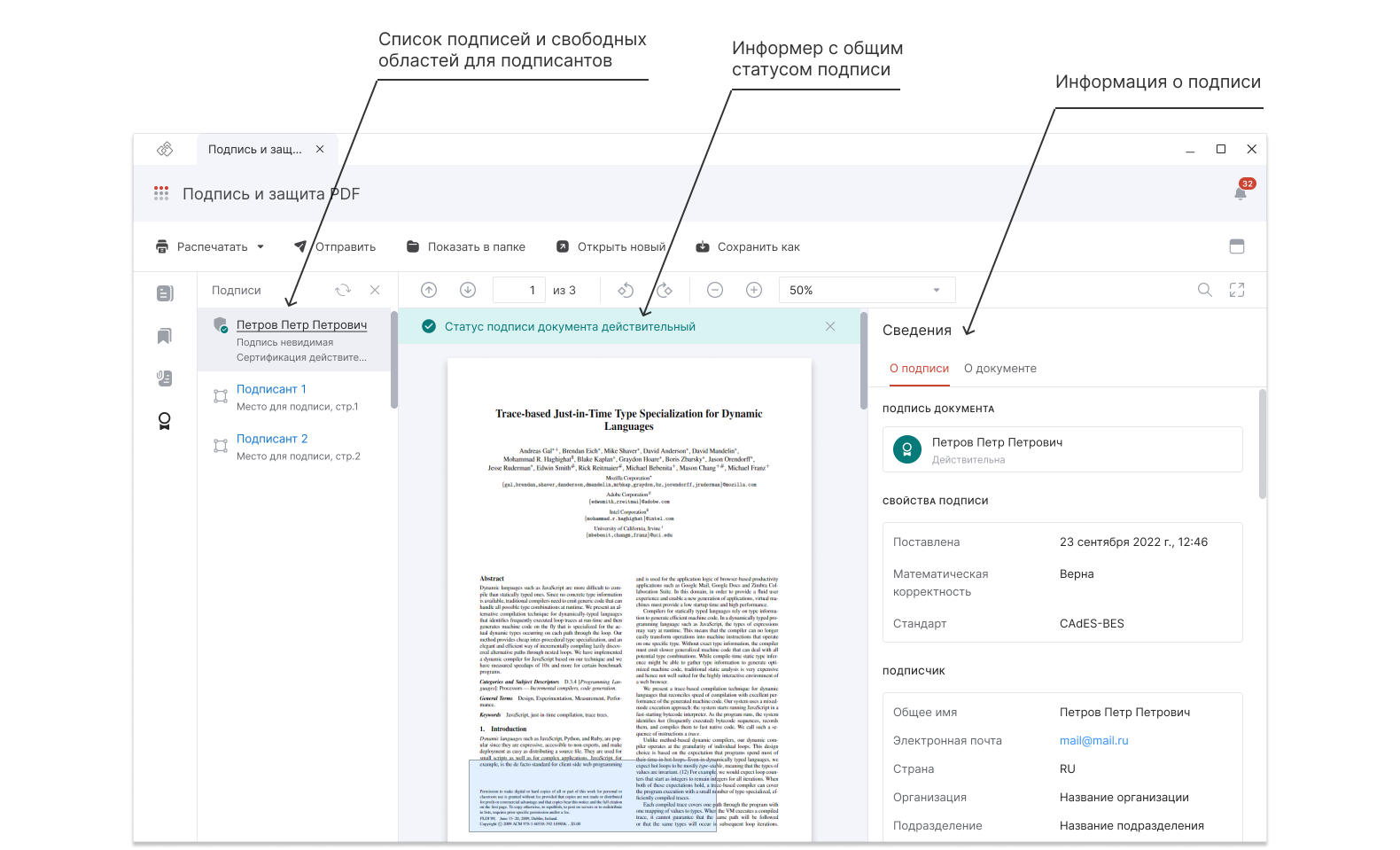Open the red dots app grid menu

tap(161, 193)
